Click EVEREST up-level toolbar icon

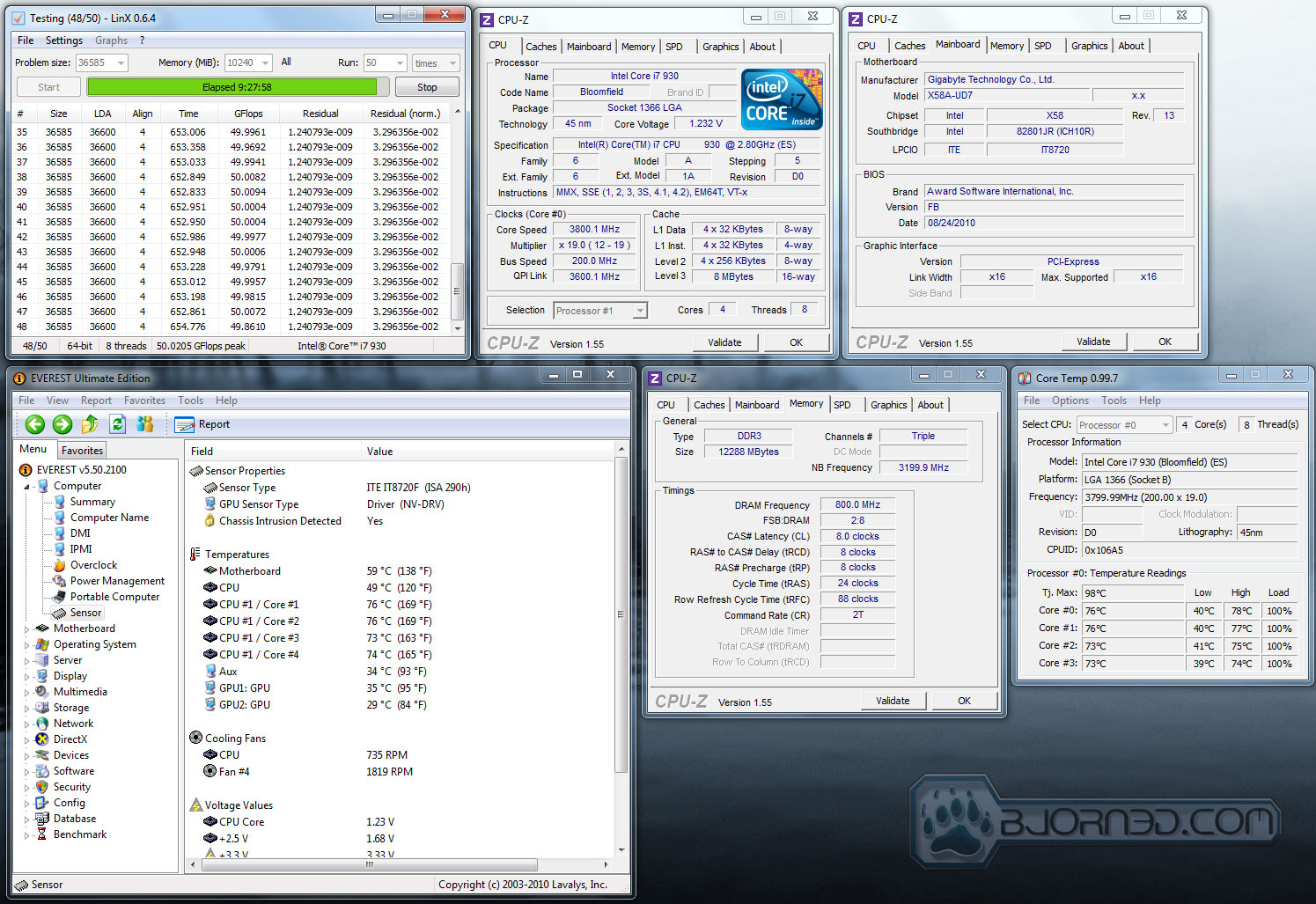coord(90,424)
